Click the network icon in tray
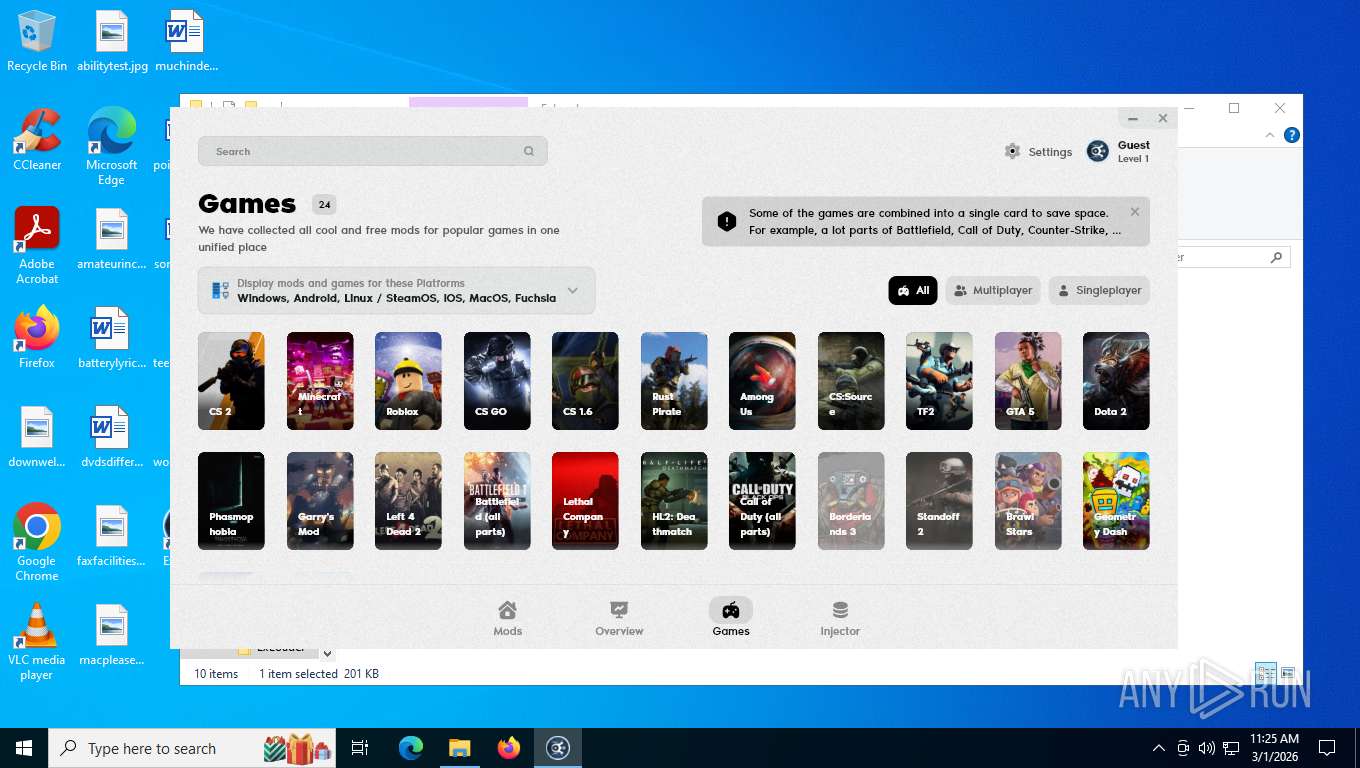The width and height of the screenshot is (1360, 768). [x=1231, y=748]
